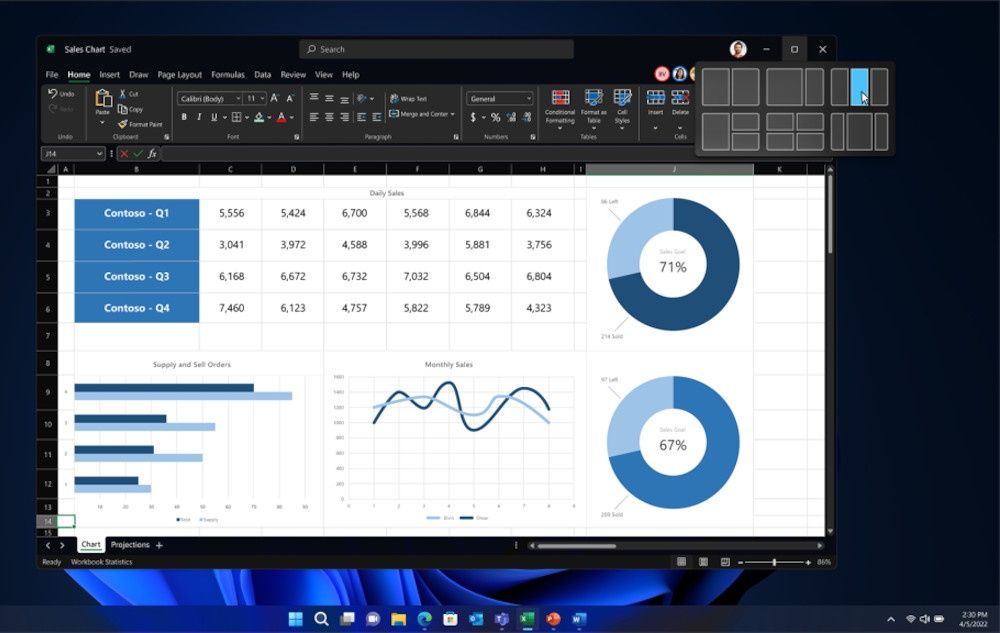Viewport: 1000px width, 633px height.
Task: Click the Undo button
Action: point(61,94)
